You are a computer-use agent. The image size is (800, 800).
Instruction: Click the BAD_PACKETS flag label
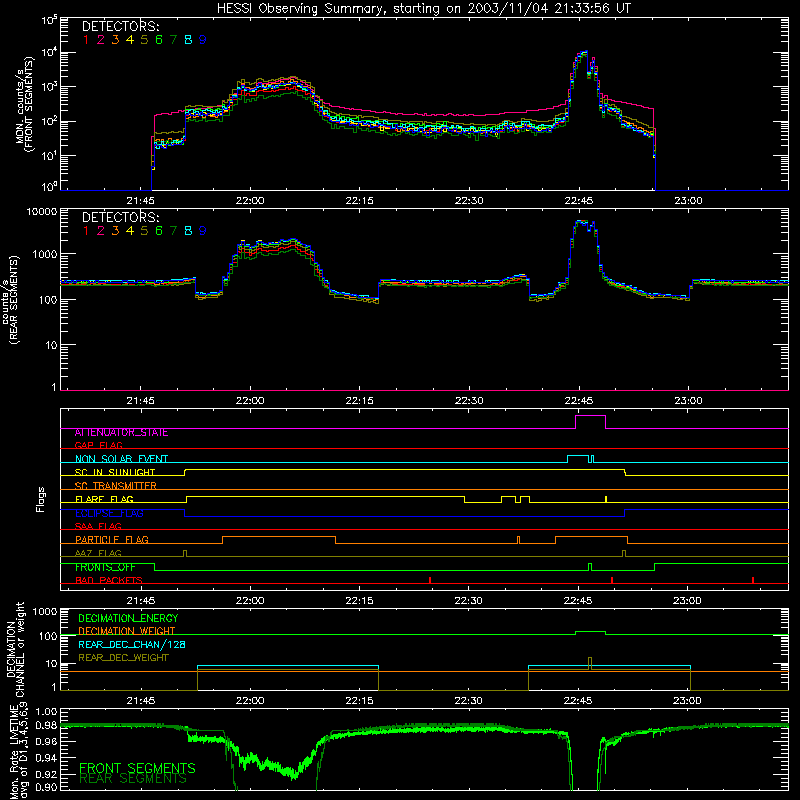109,580
